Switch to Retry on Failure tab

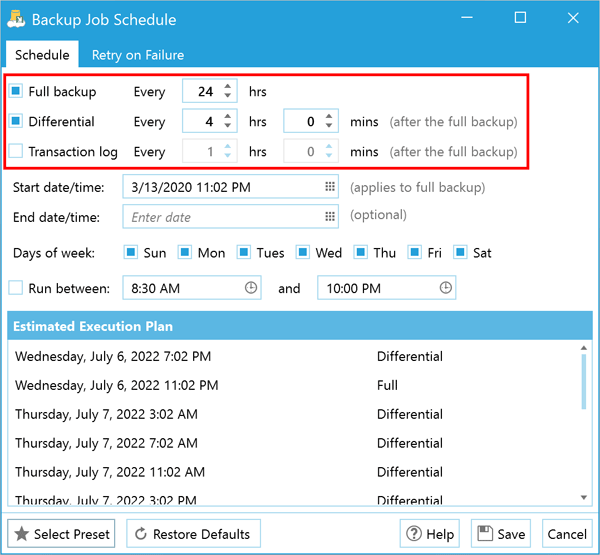point(138,55)
